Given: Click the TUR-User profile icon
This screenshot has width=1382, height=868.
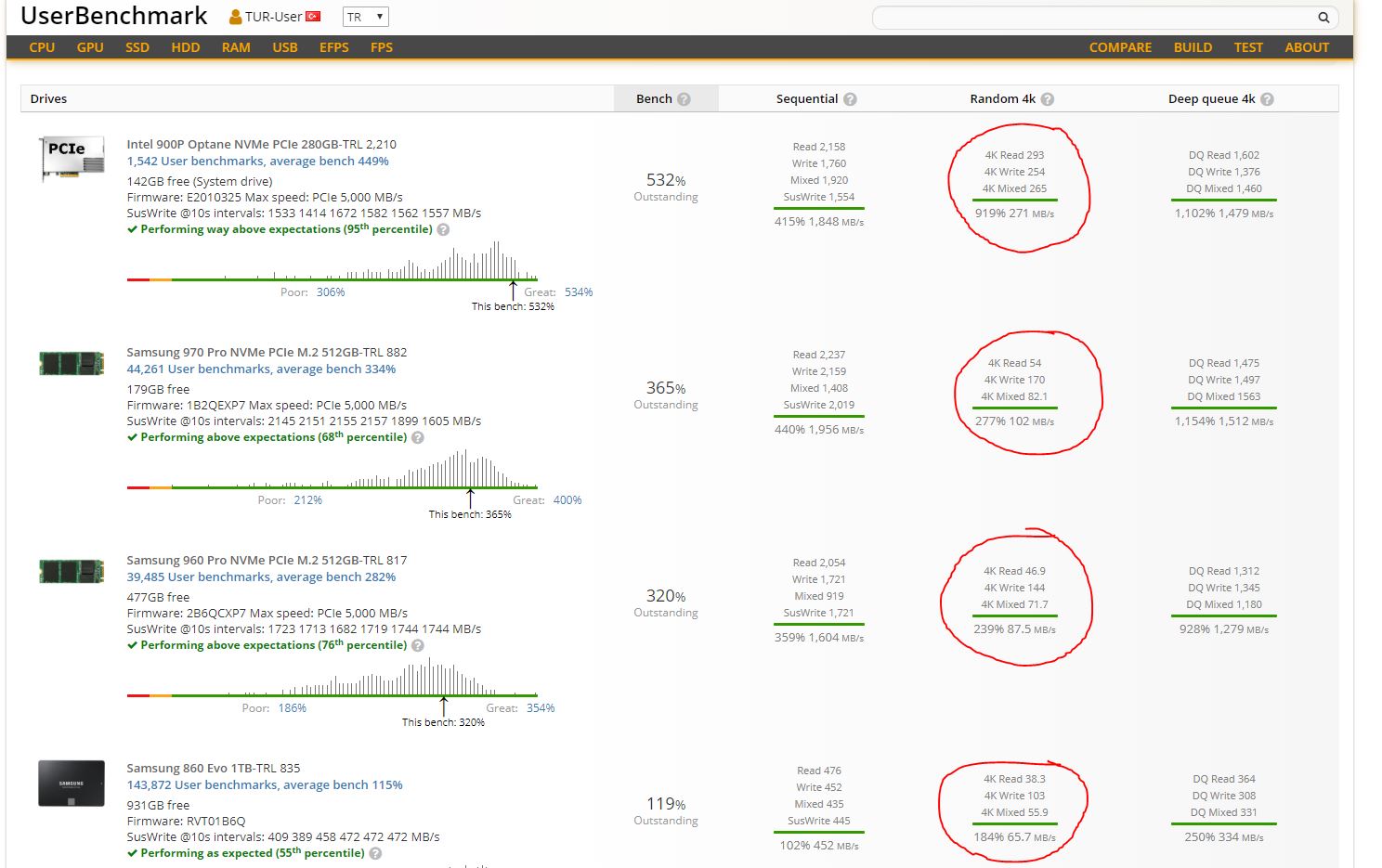Looking at the screenshot, I should (236, 17).
